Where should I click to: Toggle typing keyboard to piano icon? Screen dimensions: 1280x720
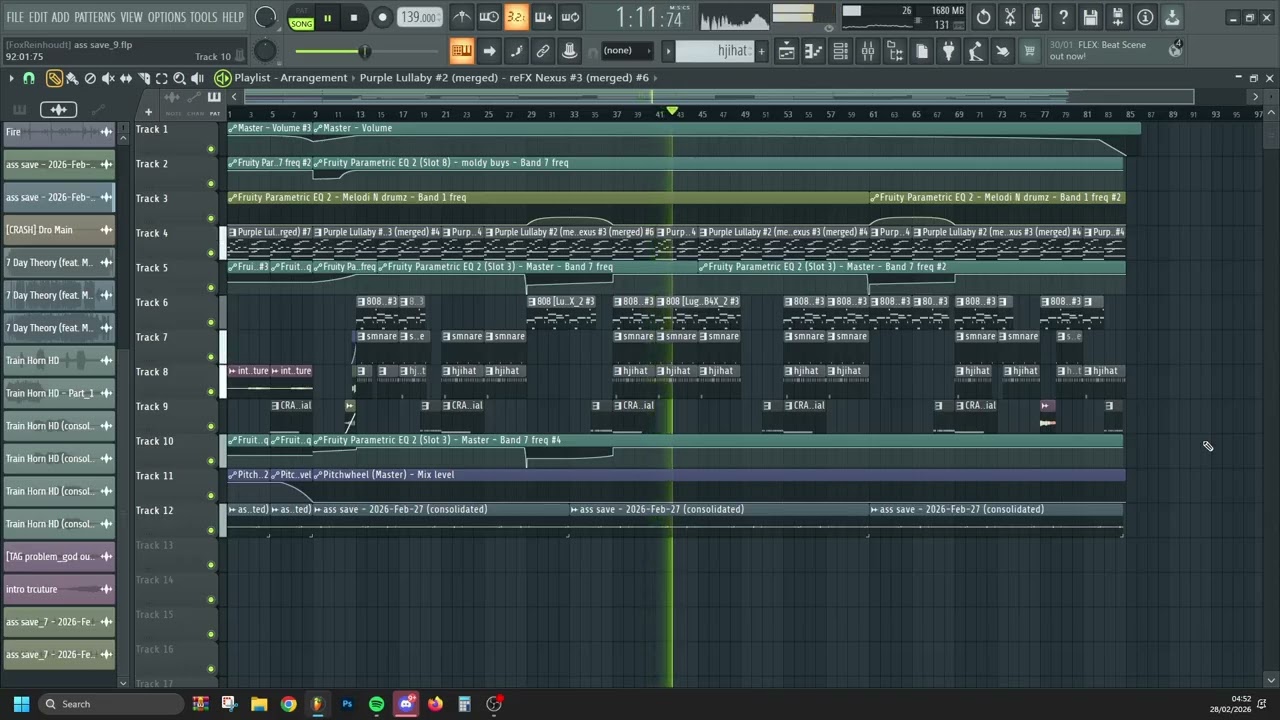coord(462,51)
